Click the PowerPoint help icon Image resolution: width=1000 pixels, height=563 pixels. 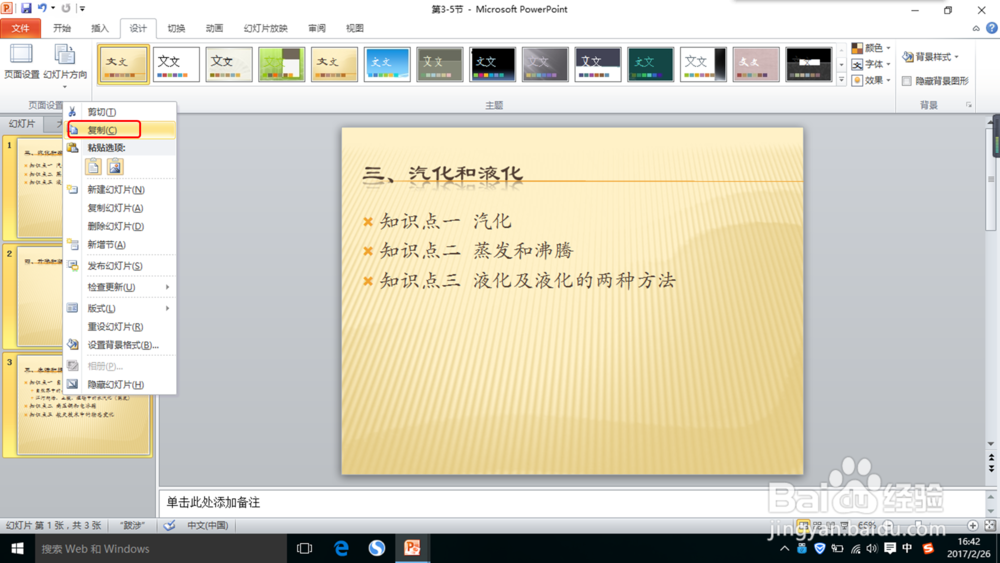tap(992, 28)
